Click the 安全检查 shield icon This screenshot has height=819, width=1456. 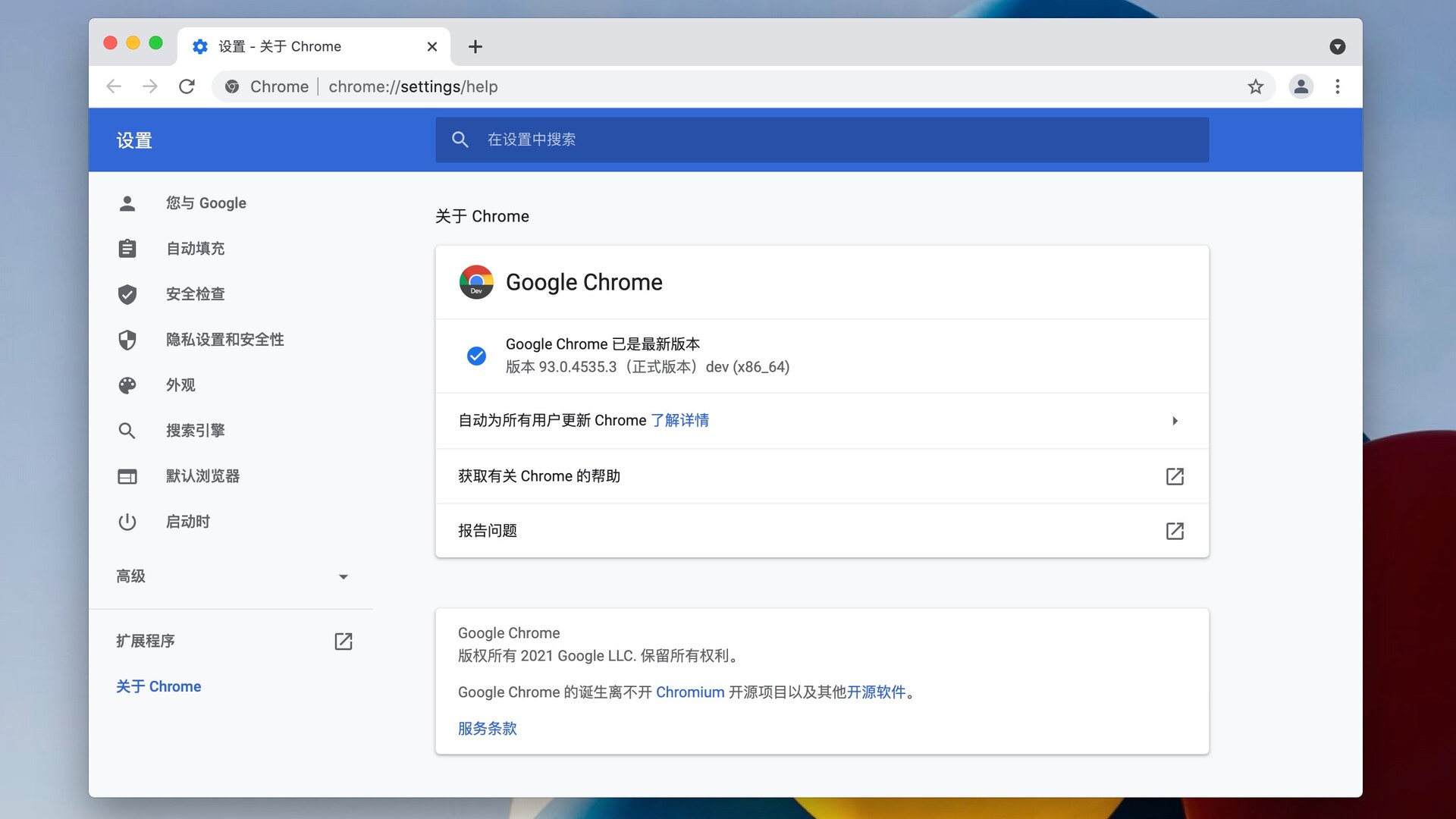point(127,294)
